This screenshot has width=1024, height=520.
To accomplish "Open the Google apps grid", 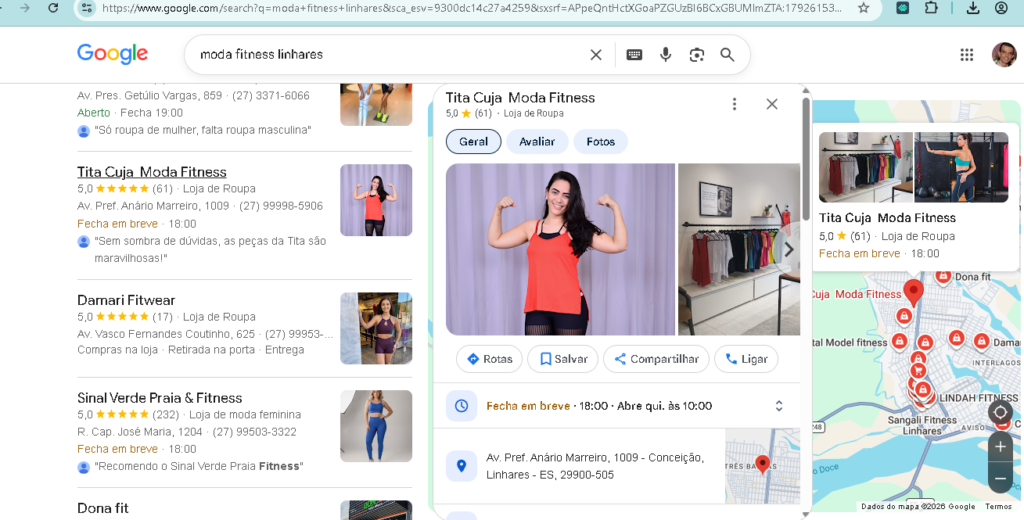I will pos(967,55).
